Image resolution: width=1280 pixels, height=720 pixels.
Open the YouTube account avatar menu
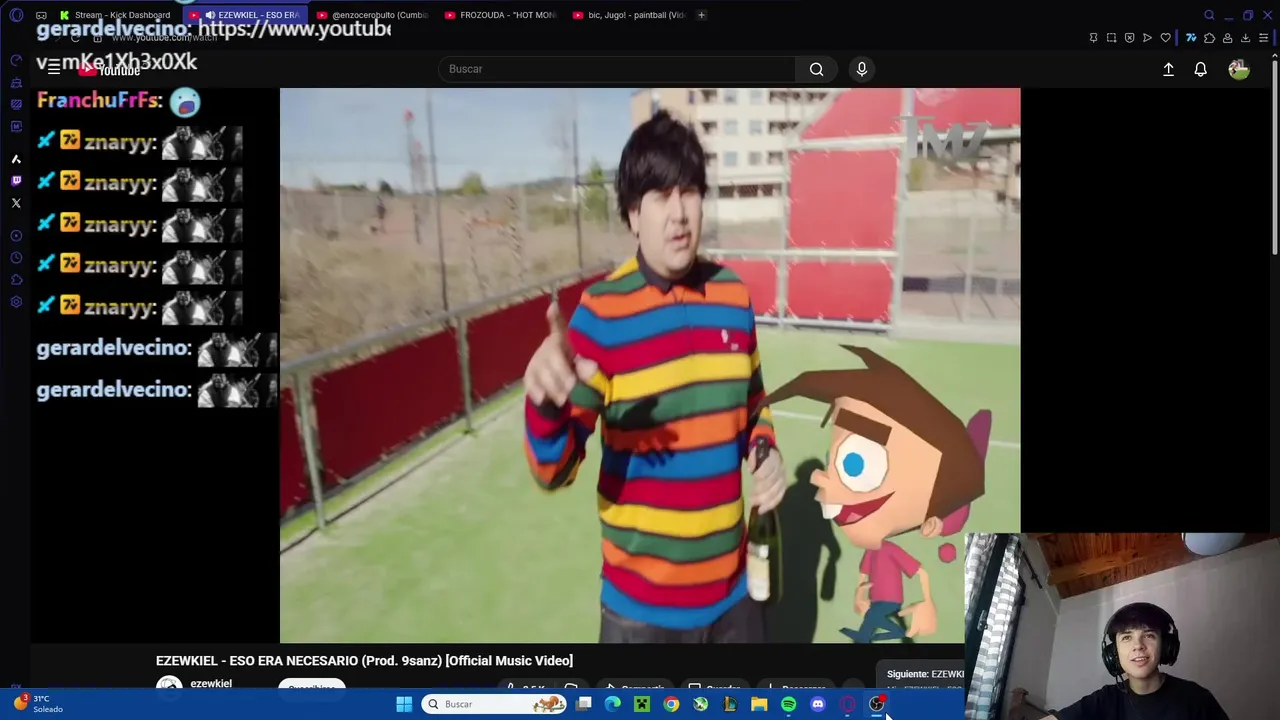[1239, 69]
